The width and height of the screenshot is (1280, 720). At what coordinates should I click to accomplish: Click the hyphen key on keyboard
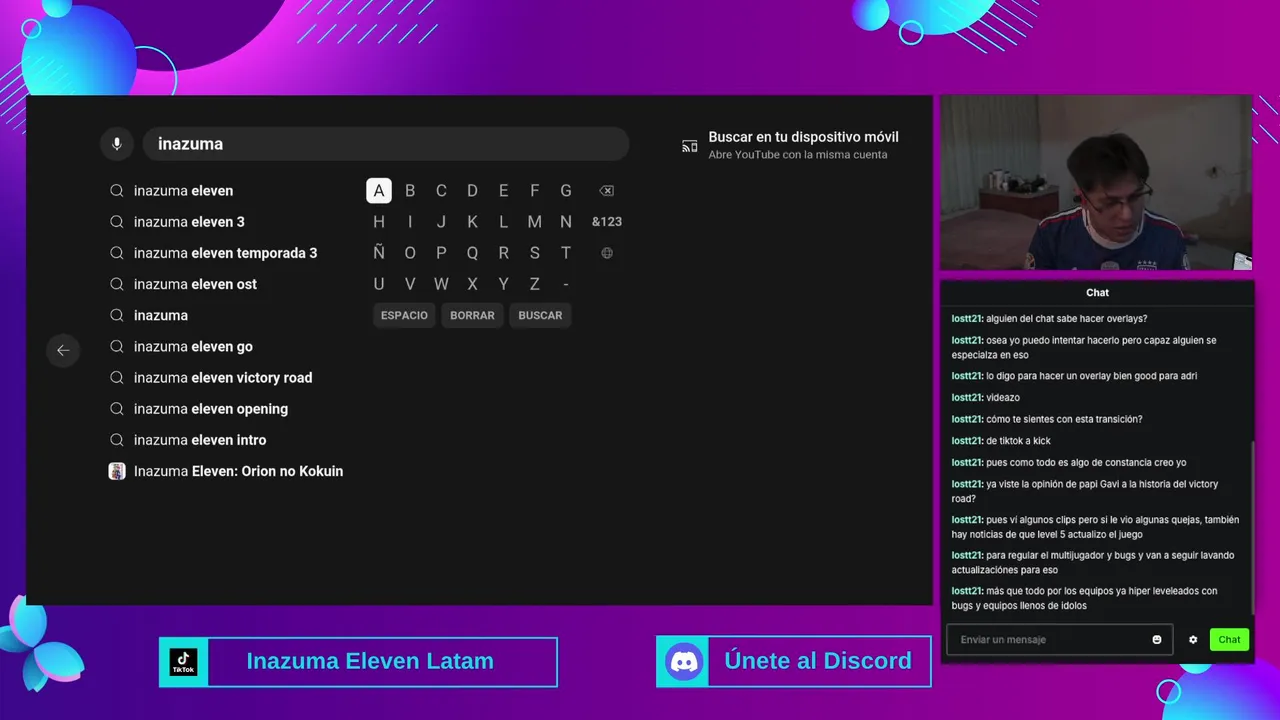566,284
